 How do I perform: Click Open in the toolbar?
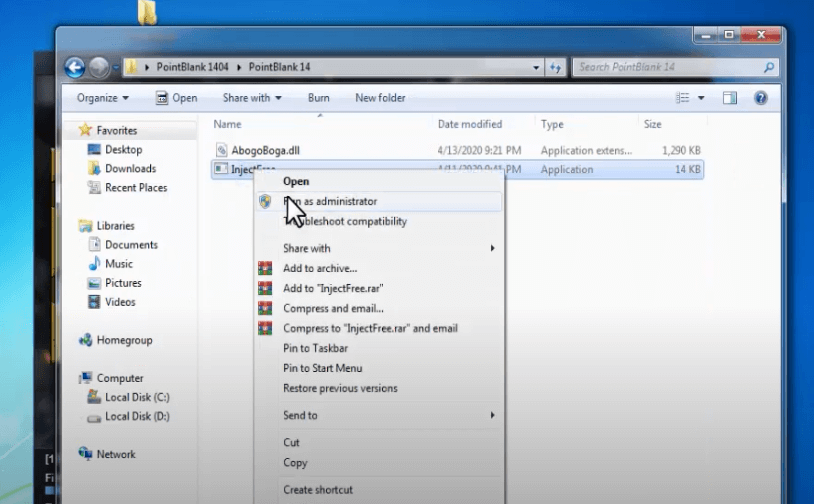(177, 98)
